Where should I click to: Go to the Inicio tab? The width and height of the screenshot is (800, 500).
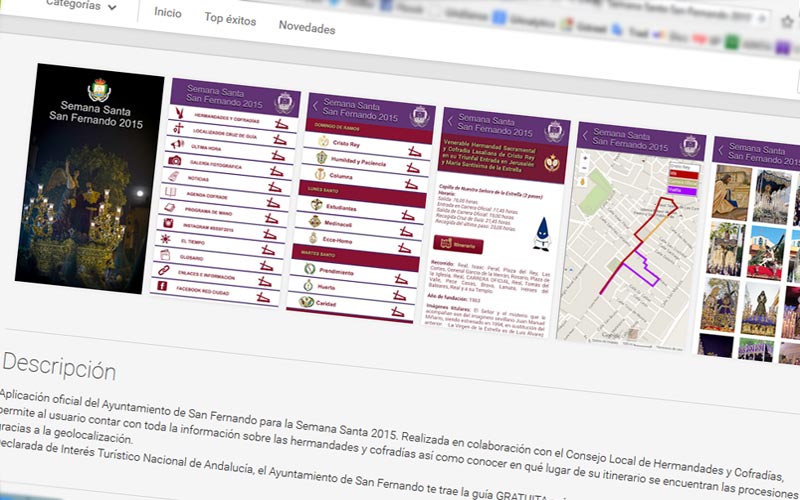(x=168, y=12)
